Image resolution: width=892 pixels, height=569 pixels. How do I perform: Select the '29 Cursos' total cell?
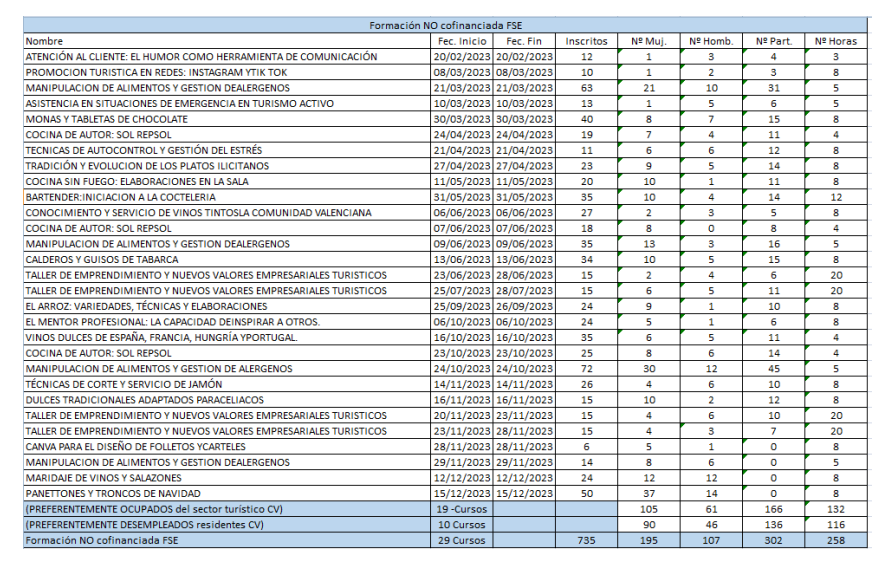[461, 540]
